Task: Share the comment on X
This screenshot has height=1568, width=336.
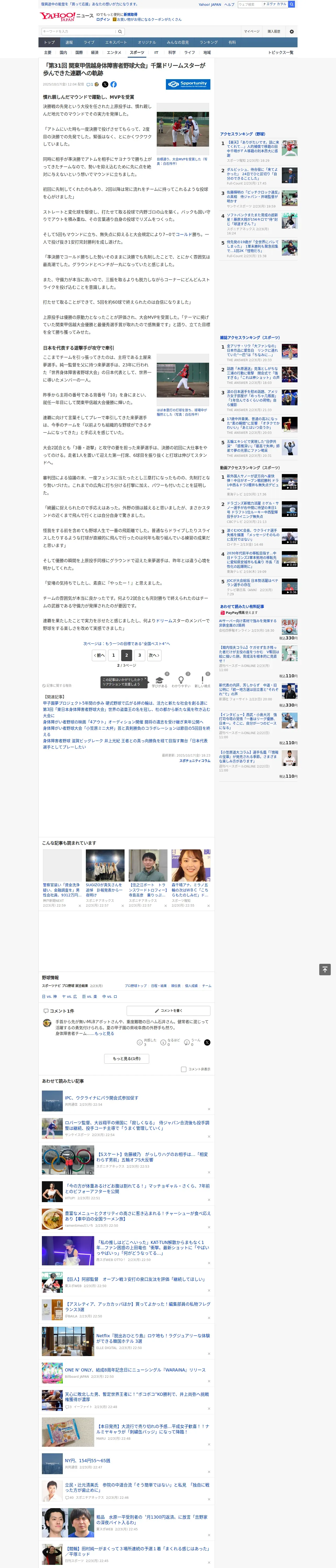Action: tap(207, 1043)
